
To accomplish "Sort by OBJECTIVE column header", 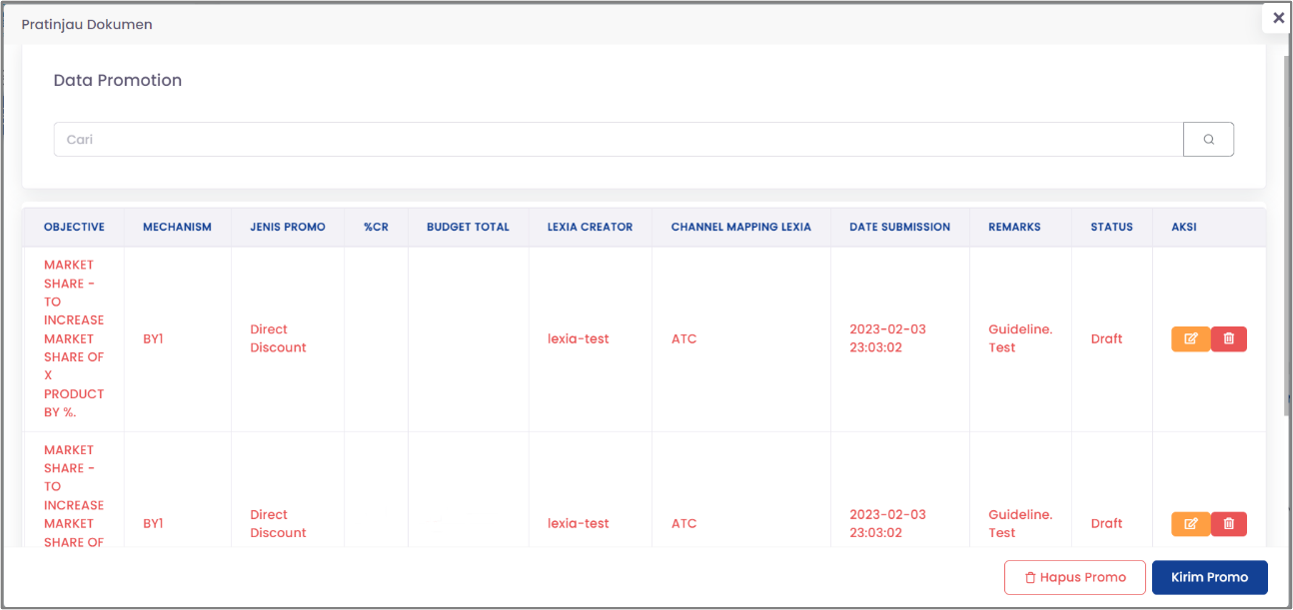I will [74, 227].
